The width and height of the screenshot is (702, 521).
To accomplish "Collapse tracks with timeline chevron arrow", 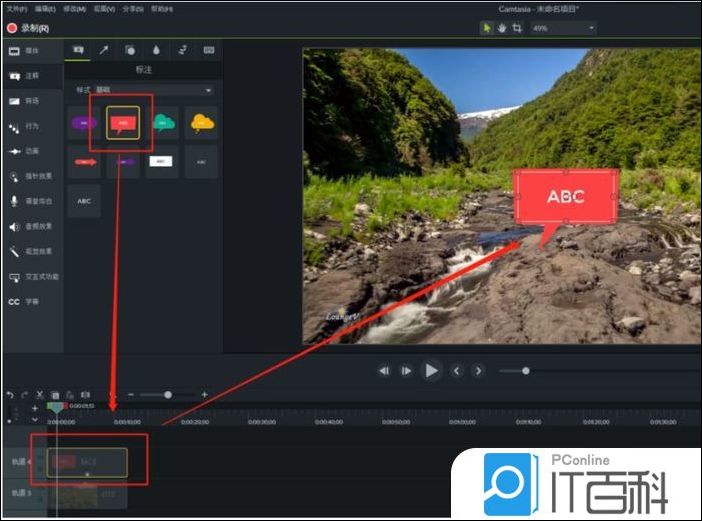I will 35,420.
